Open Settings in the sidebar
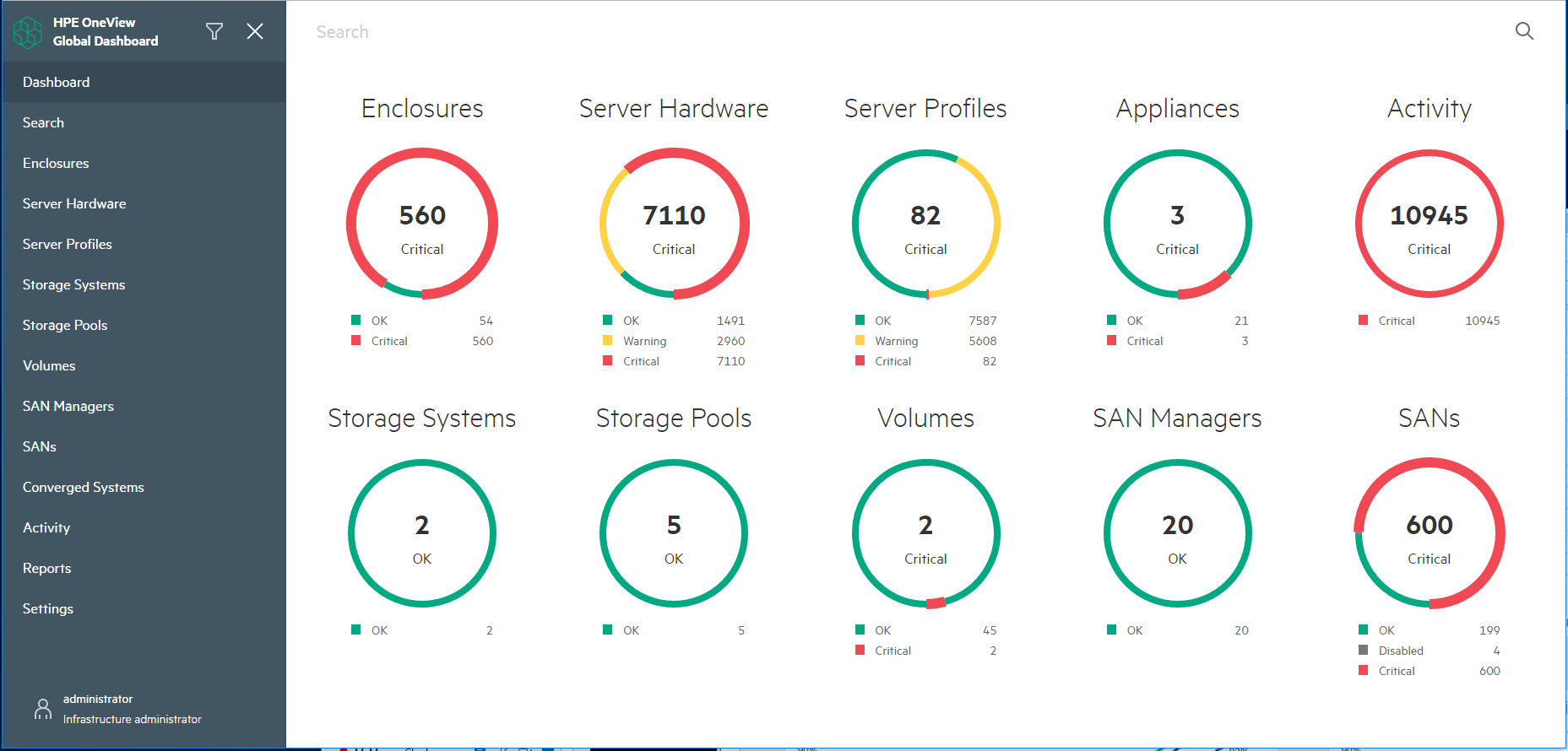 tap(144, 608)
